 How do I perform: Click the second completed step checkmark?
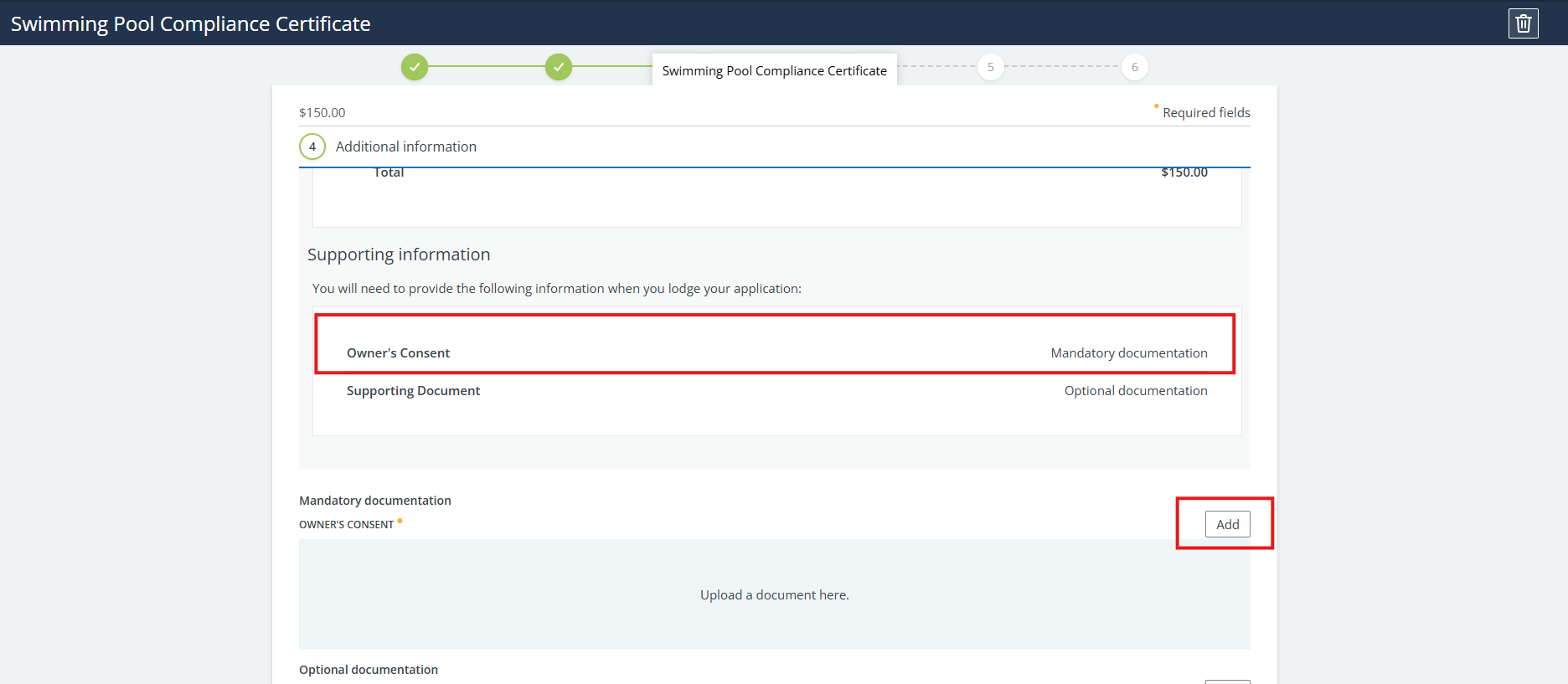pyautogui.click(x=558, y=67)
